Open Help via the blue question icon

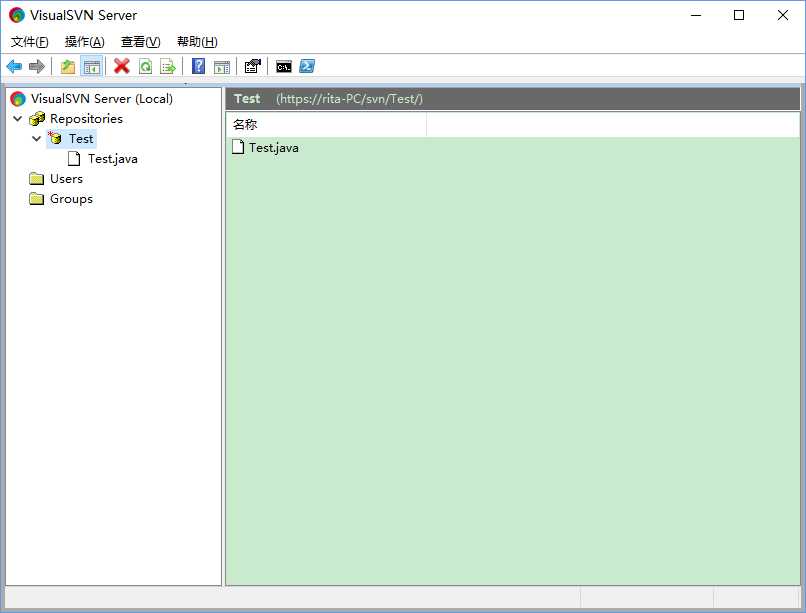(198, 66)
